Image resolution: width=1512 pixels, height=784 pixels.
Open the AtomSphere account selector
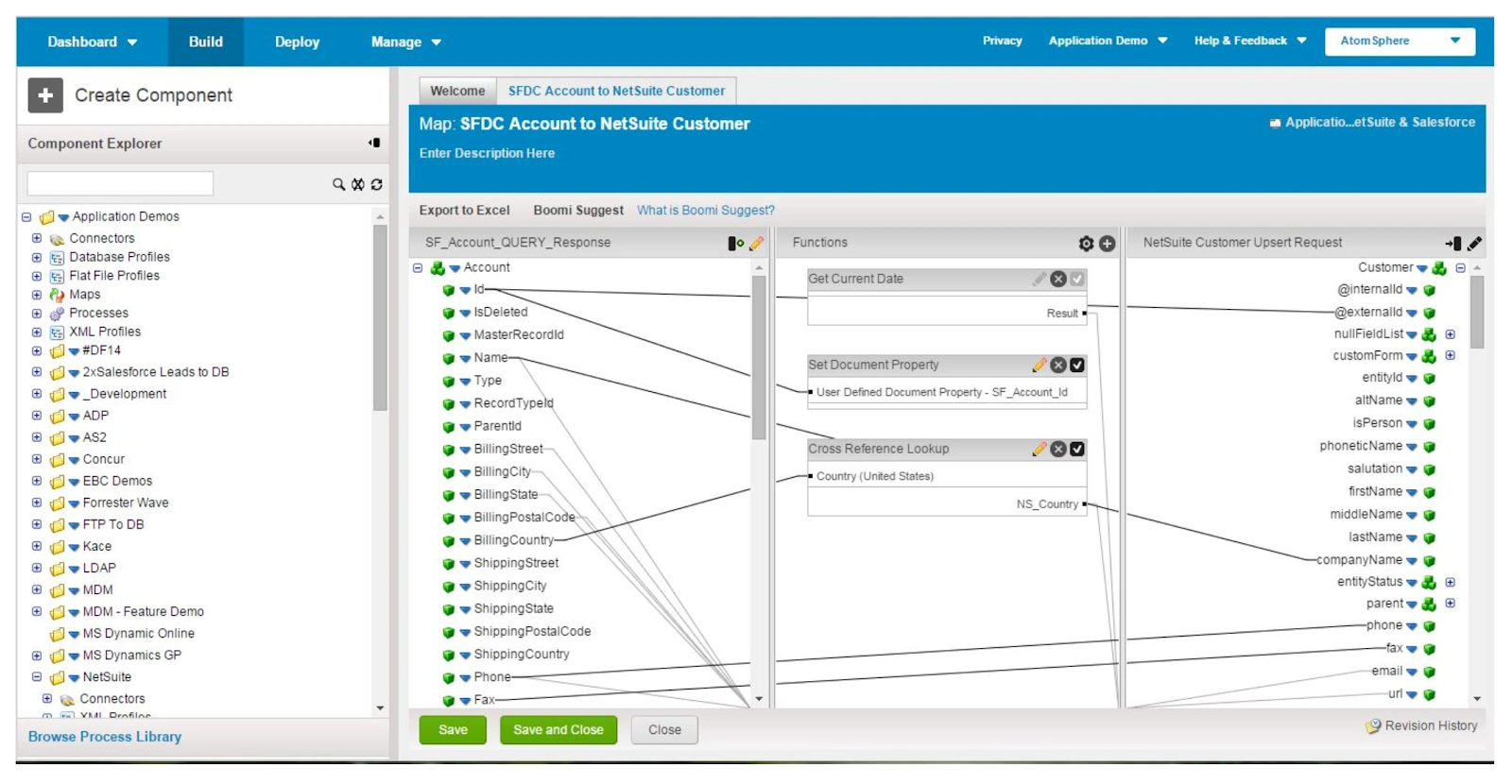(1400, 41)
